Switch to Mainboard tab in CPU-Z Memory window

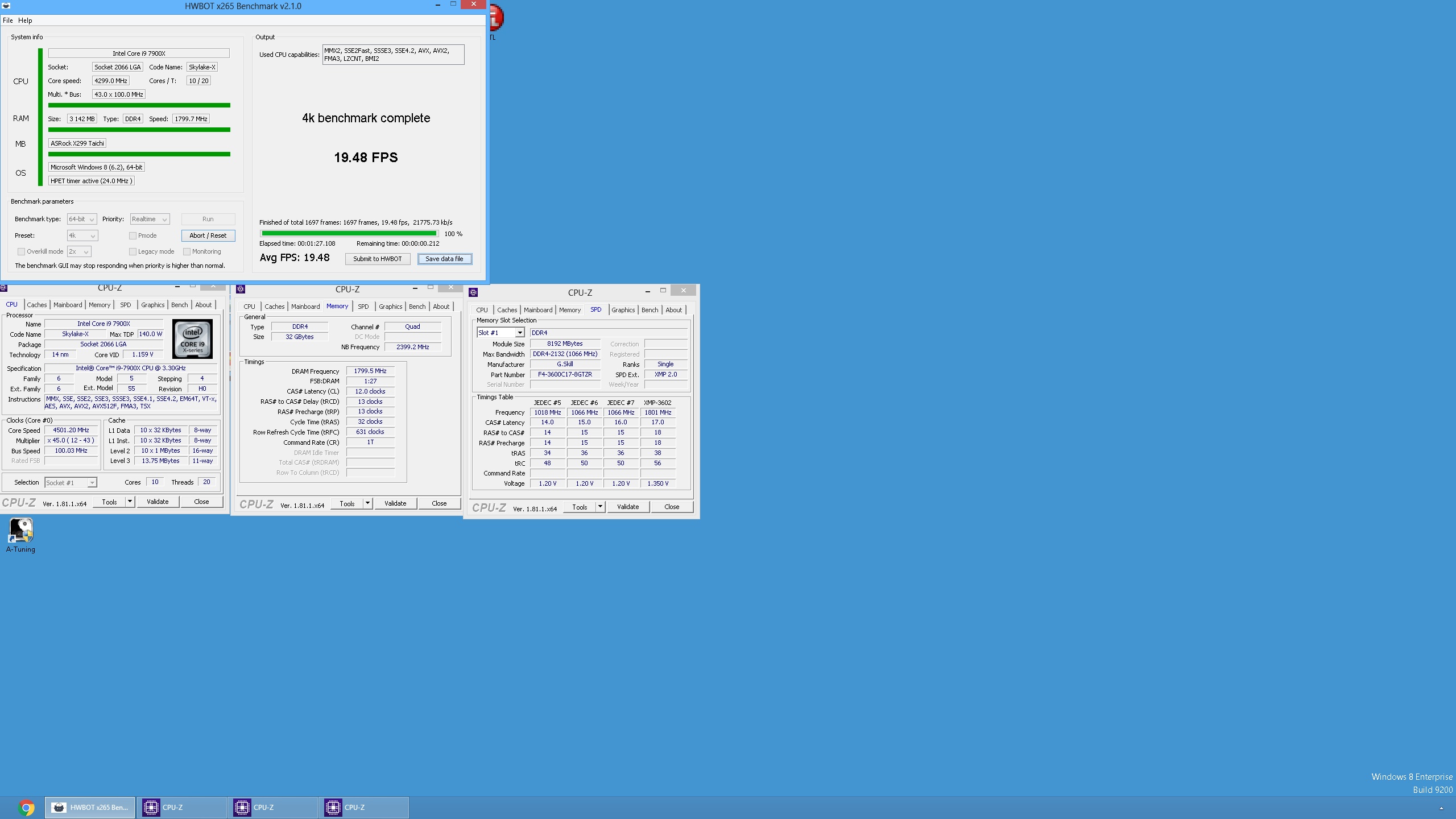click(305, 307)
